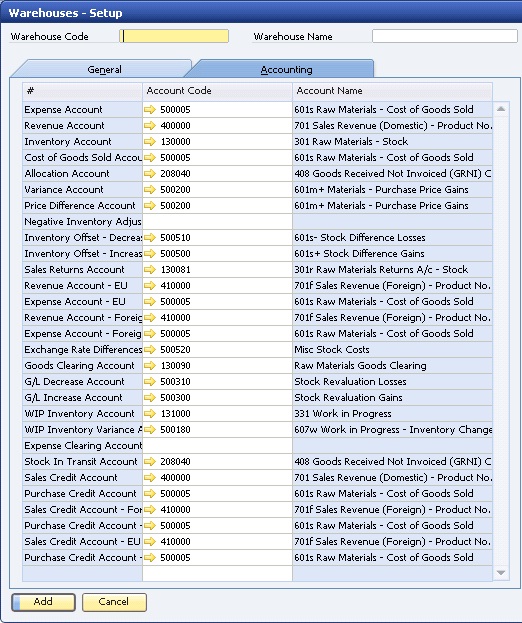Open link arrow for Revenue Account - Foreign
This screenshot has height=623, width=522.
pyautogui.click(x=150, y=317)
